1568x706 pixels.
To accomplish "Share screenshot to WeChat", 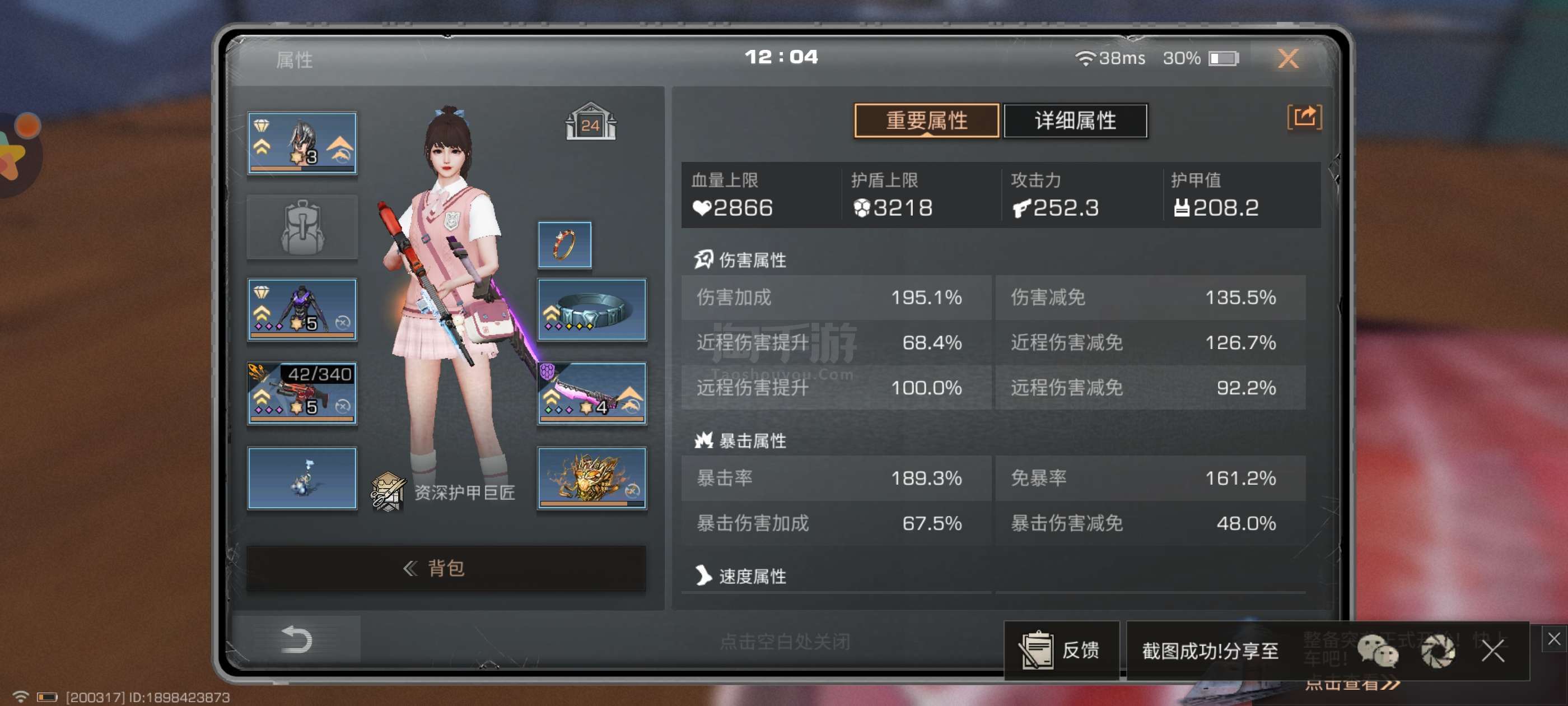I will coord(1378,651).
